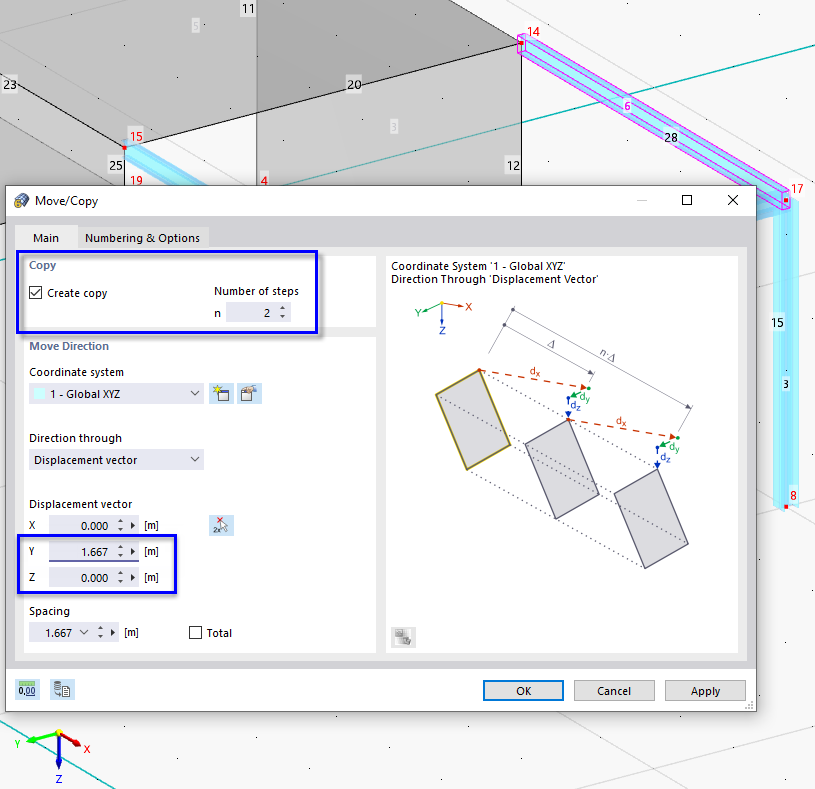
Task: Open the Spacing arrow menu
Action: 113,633
